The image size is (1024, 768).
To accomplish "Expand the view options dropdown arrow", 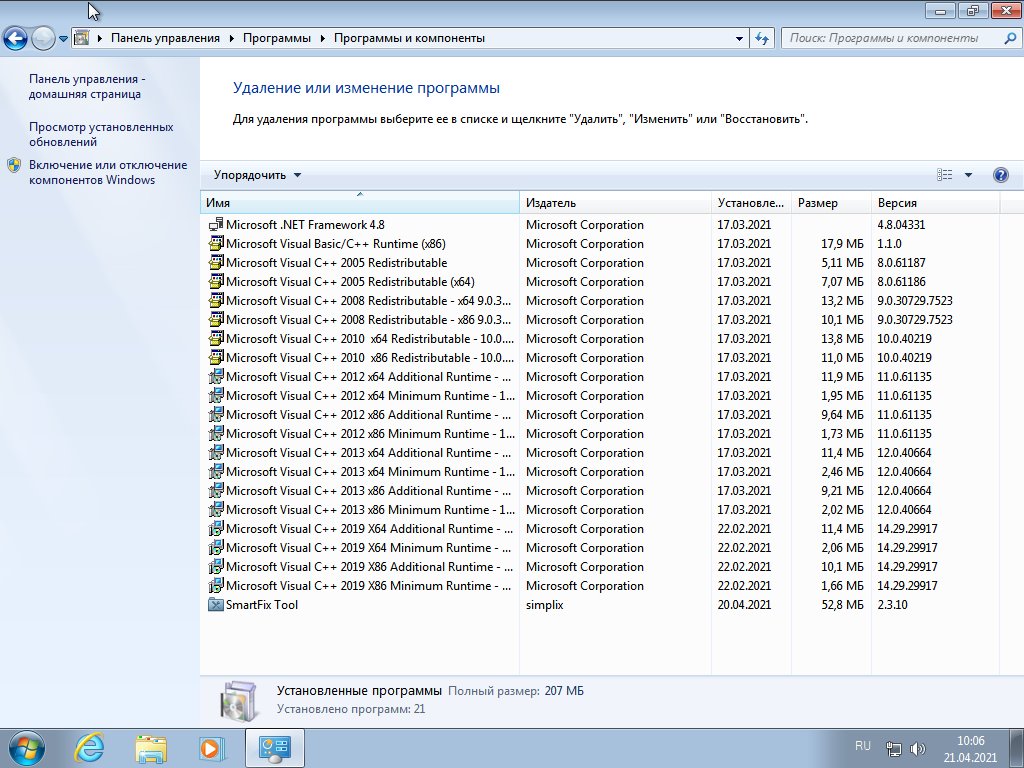I will pos(968,175).
